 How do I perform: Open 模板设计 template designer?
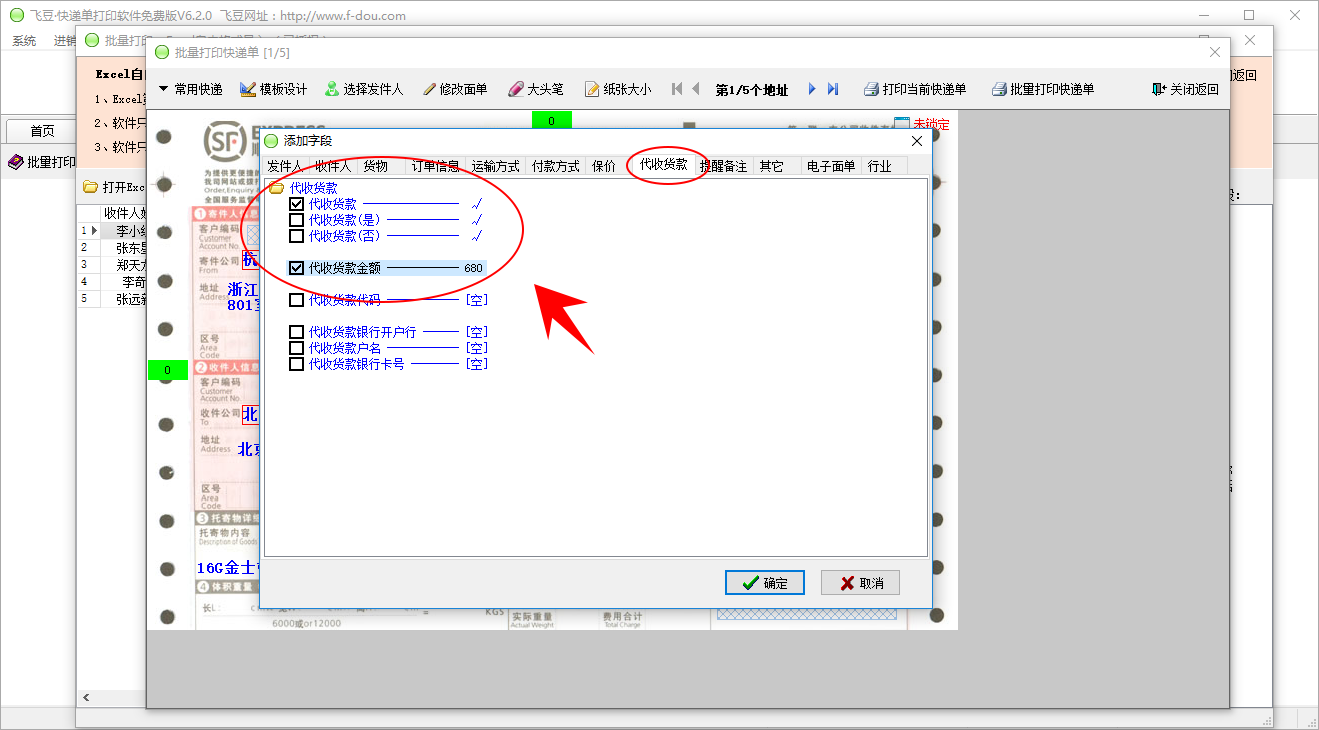(x=274, y=89)
